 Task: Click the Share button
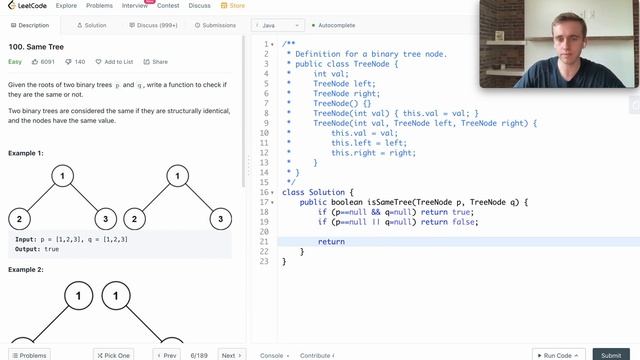[x=156, y=62]
